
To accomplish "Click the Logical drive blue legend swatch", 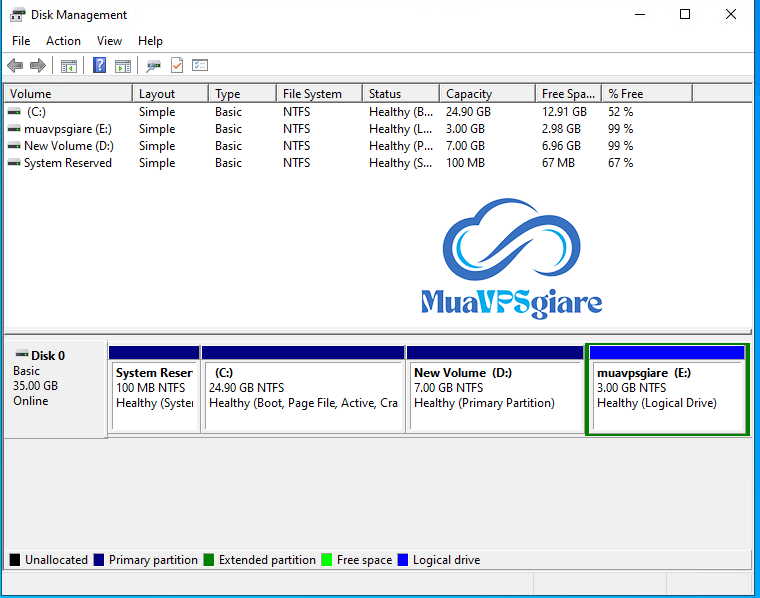I will (403, 560).
